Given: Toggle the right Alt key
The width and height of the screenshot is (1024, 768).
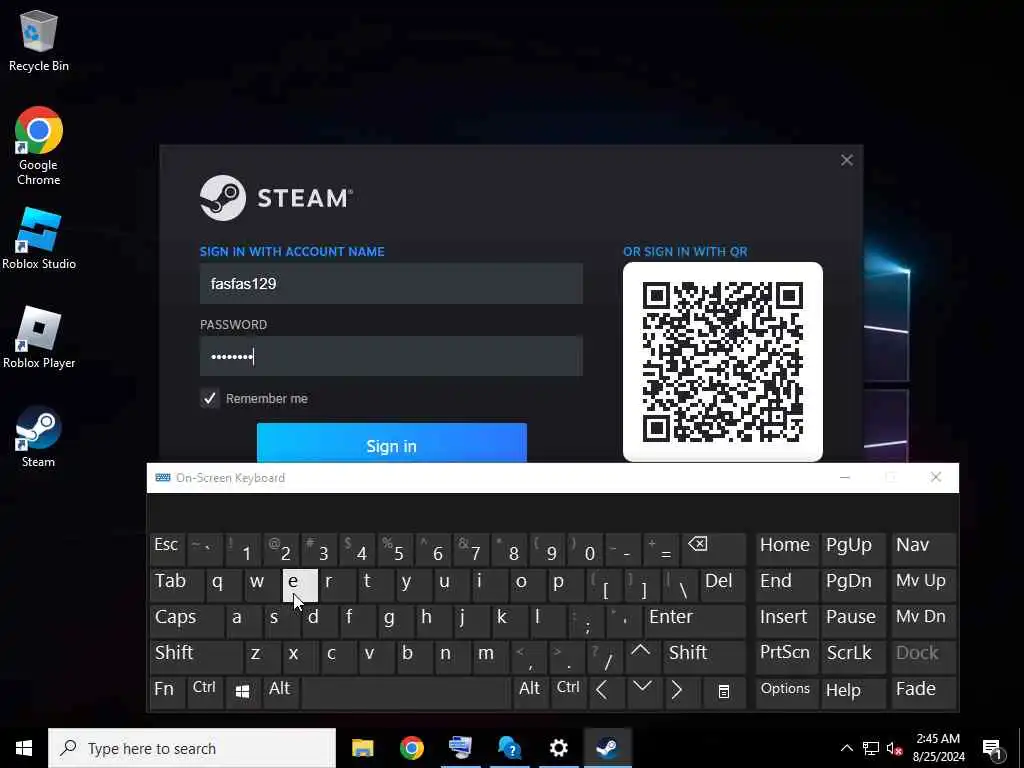Looking at the screenshot, I should (530, 692).
